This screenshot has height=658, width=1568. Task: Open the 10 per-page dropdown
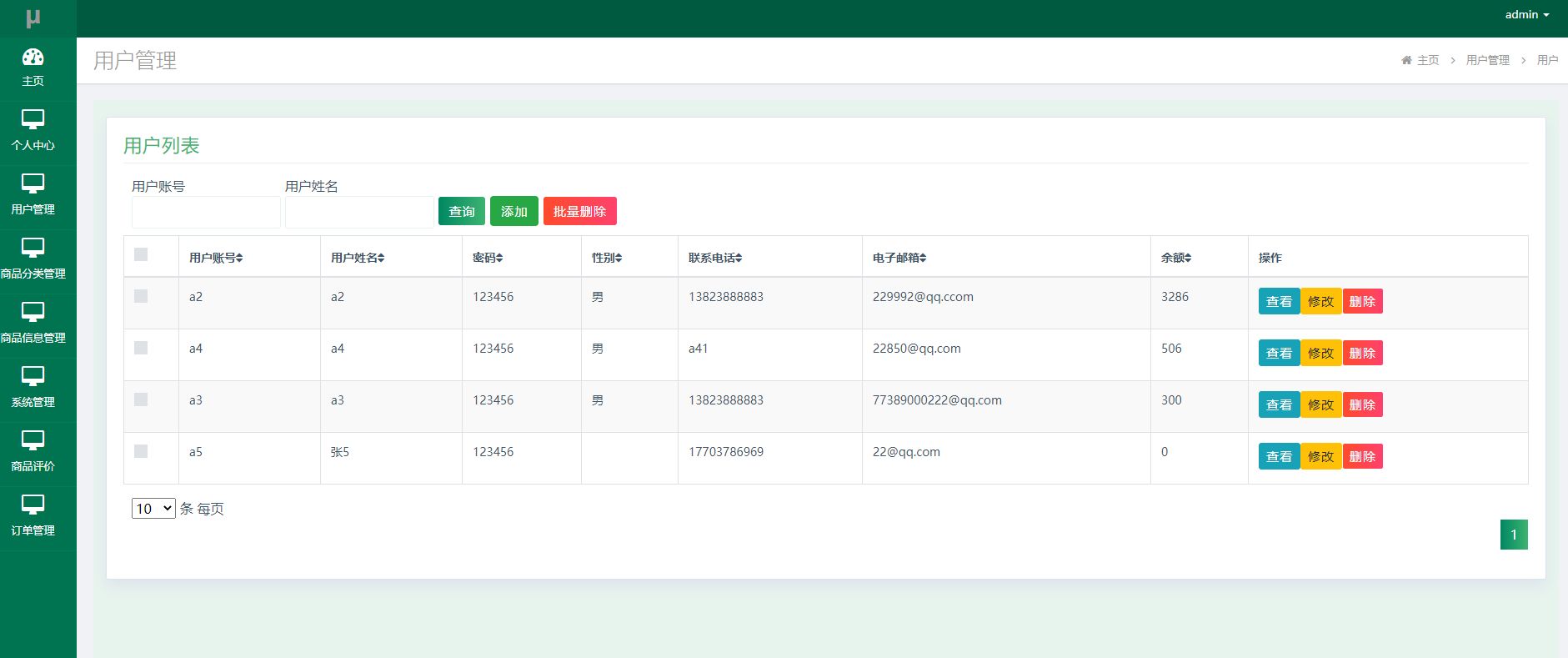coord(153,509)
